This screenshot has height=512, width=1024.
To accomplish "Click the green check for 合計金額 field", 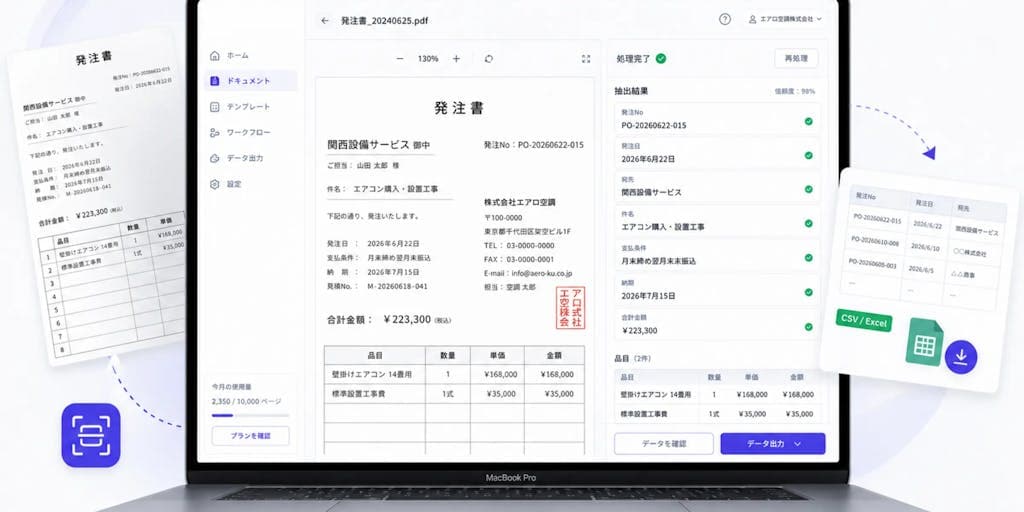I will 808,327.
